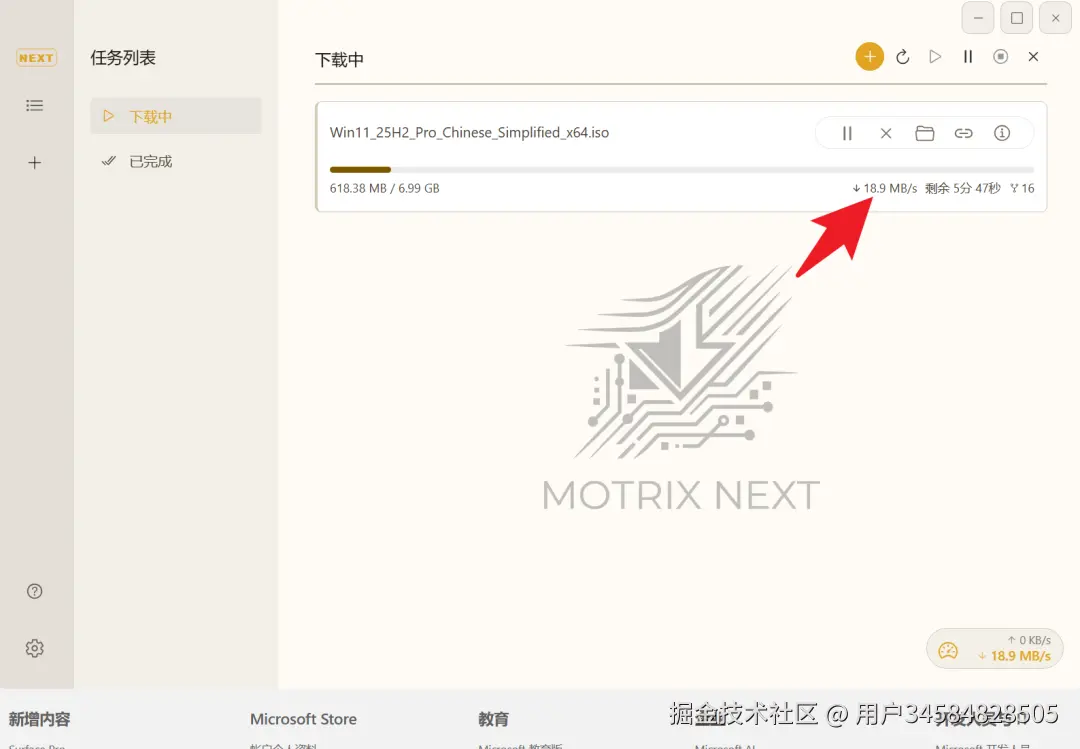The image size is (1080, 749).
Task: Click the orange add task button
Action: [870, 57]
